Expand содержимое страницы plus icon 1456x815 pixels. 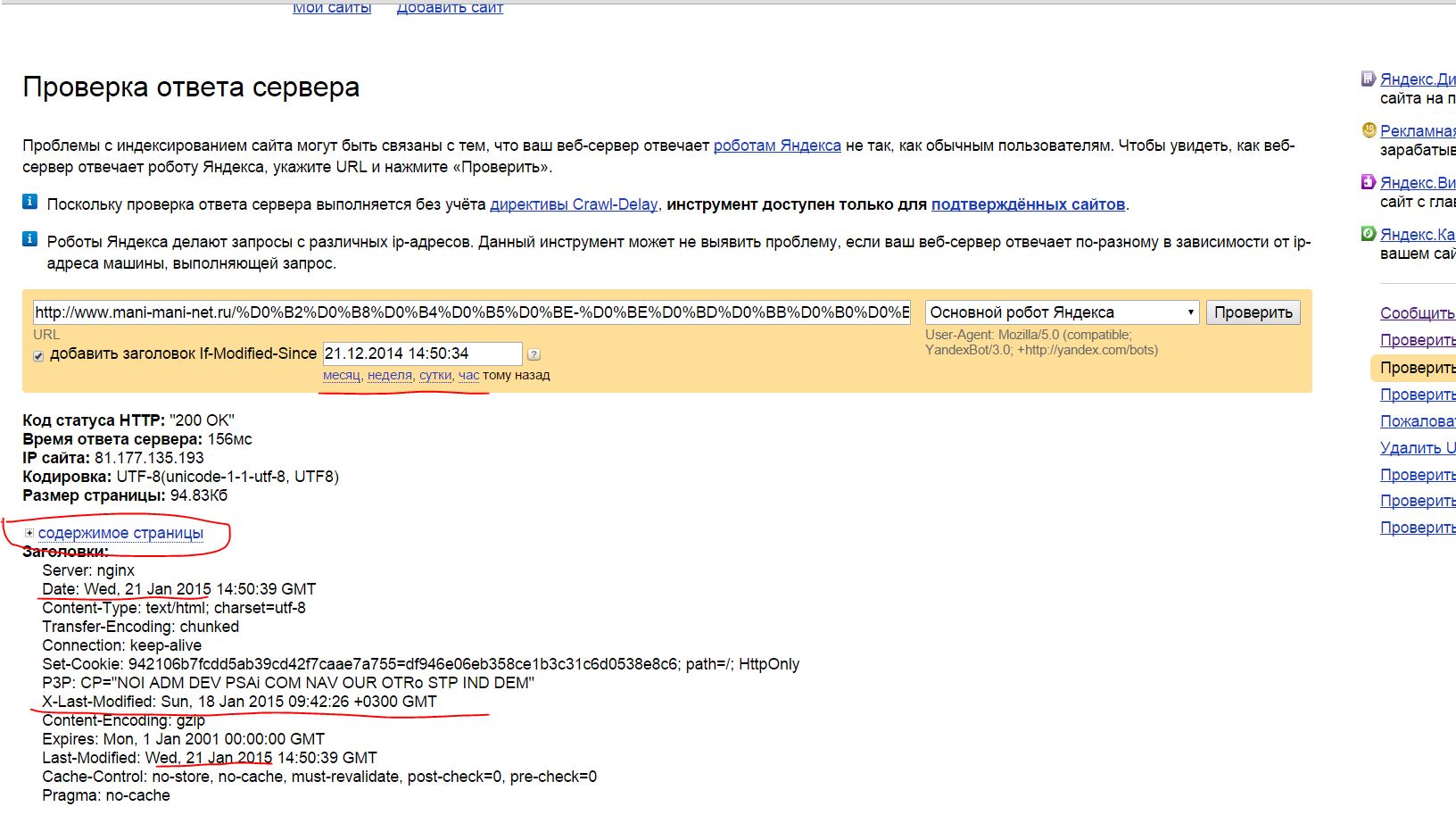click(29, 533)
